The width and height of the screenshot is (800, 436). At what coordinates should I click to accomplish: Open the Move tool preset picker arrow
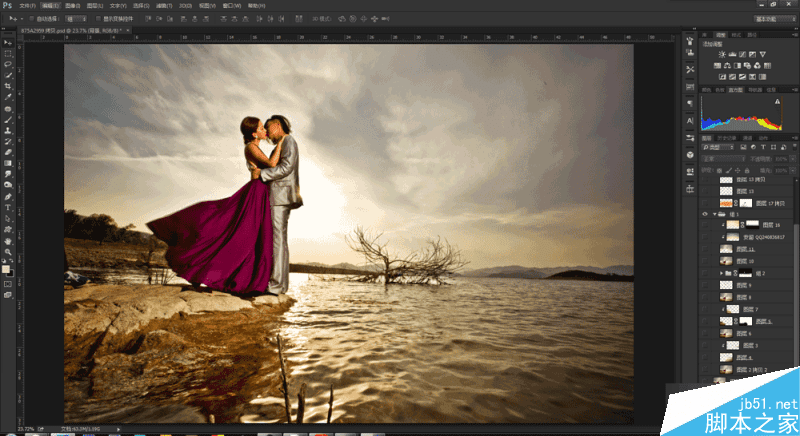coord(21,19)
